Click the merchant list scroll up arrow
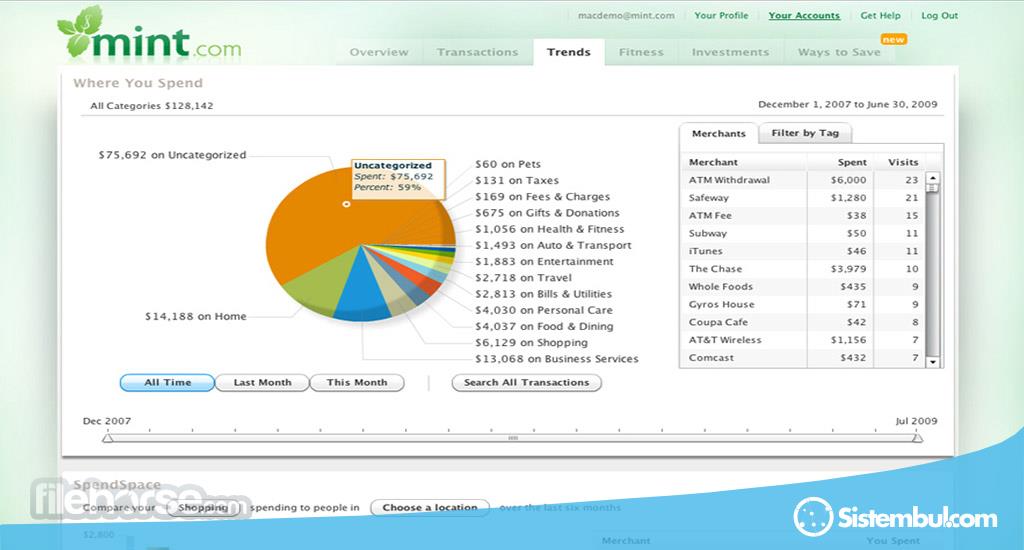This screenshot has width=1024, height=550. click(x=933, y=178)
